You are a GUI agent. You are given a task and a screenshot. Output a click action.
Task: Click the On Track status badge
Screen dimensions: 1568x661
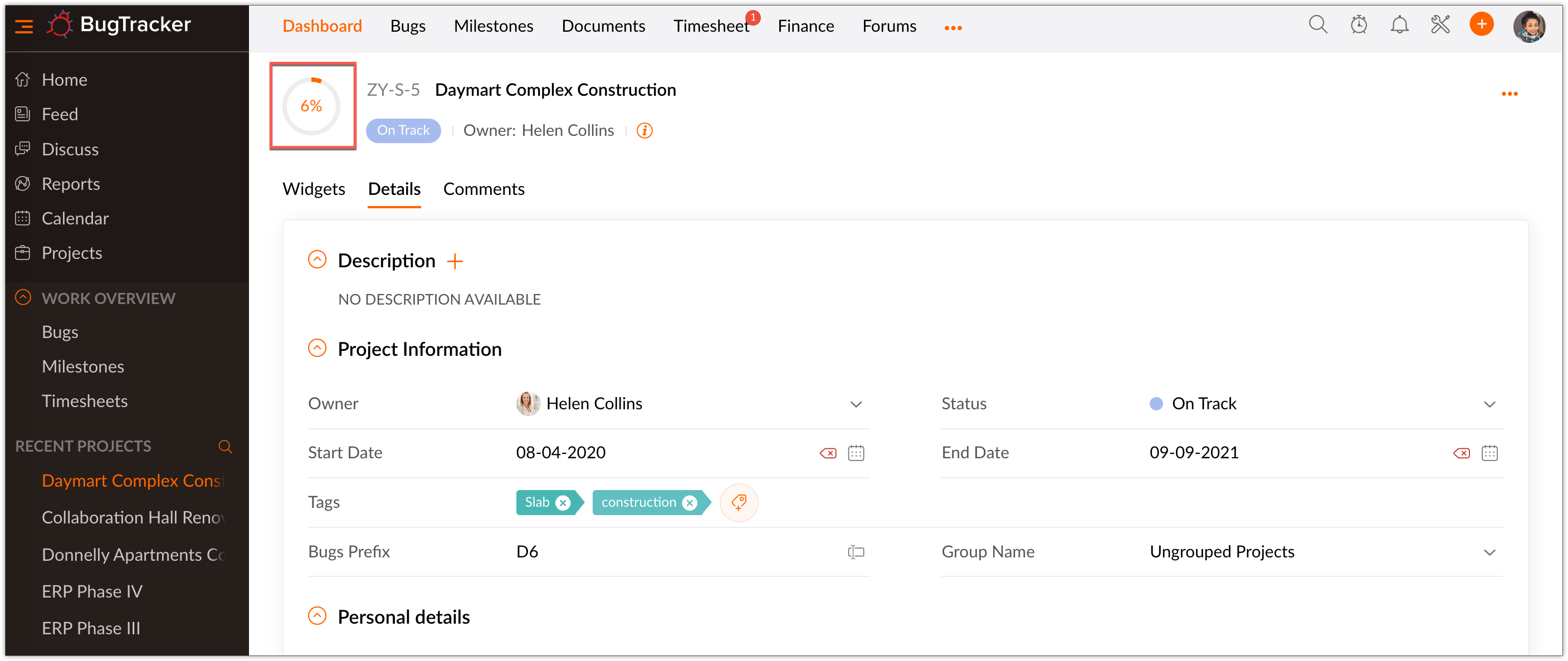pyautogui.click(x=403, y=130)
